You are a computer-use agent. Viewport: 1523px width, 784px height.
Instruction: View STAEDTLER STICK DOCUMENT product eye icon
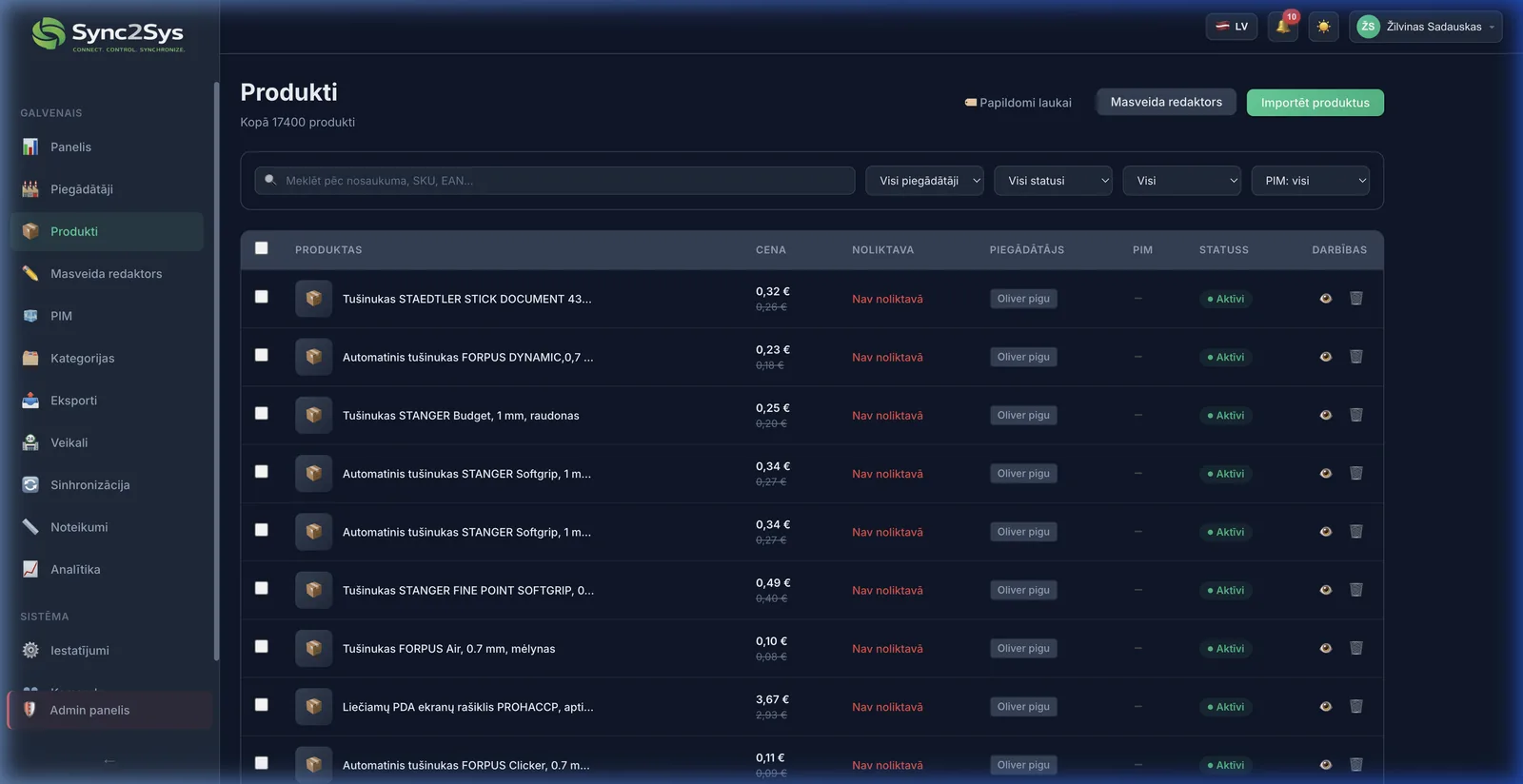coord(1326,299)
